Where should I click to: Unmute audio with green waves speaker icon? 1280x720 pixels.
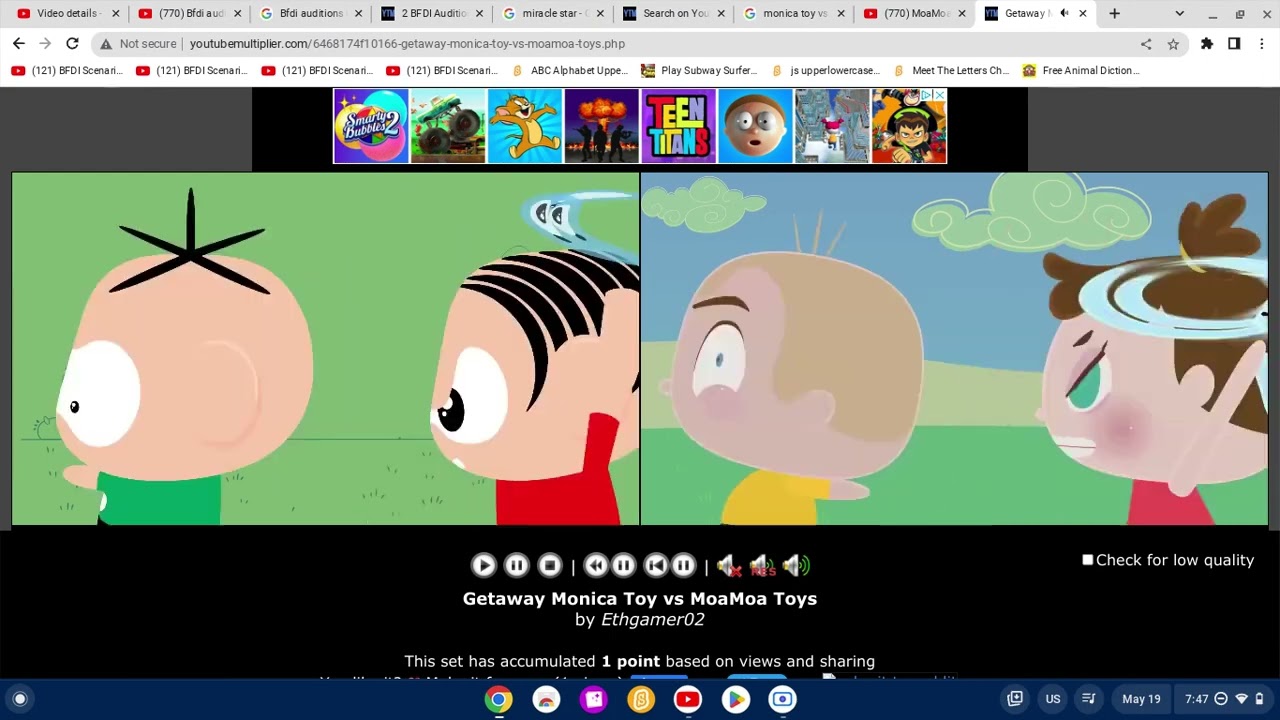coord(796,566)
